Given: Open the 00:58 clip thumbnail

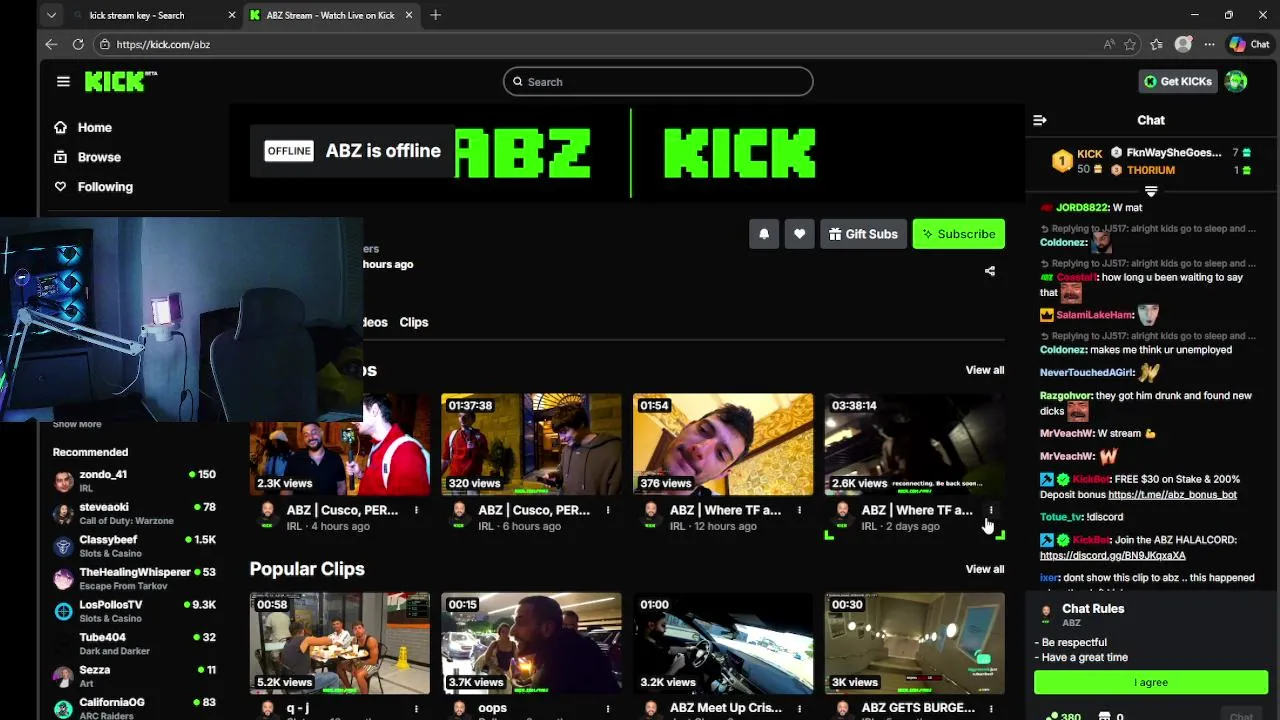Looking at the screenshot, I should (x=340, y=643).
